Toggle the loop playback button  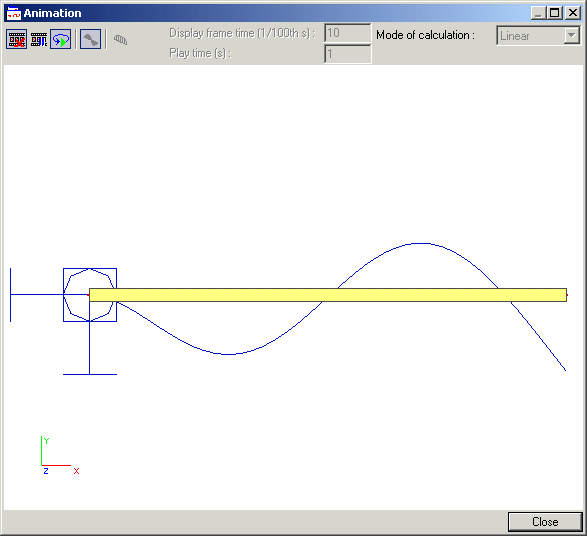(61, 40)
